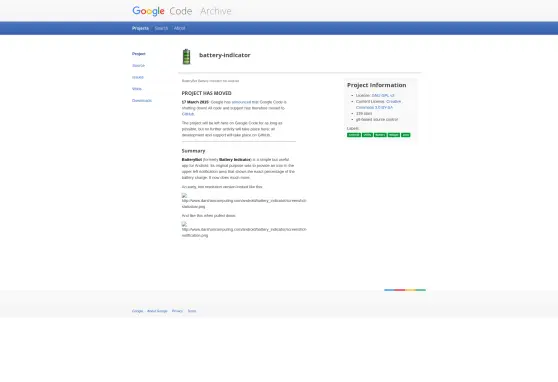Click the Summary heading

(x=193, y=151)
